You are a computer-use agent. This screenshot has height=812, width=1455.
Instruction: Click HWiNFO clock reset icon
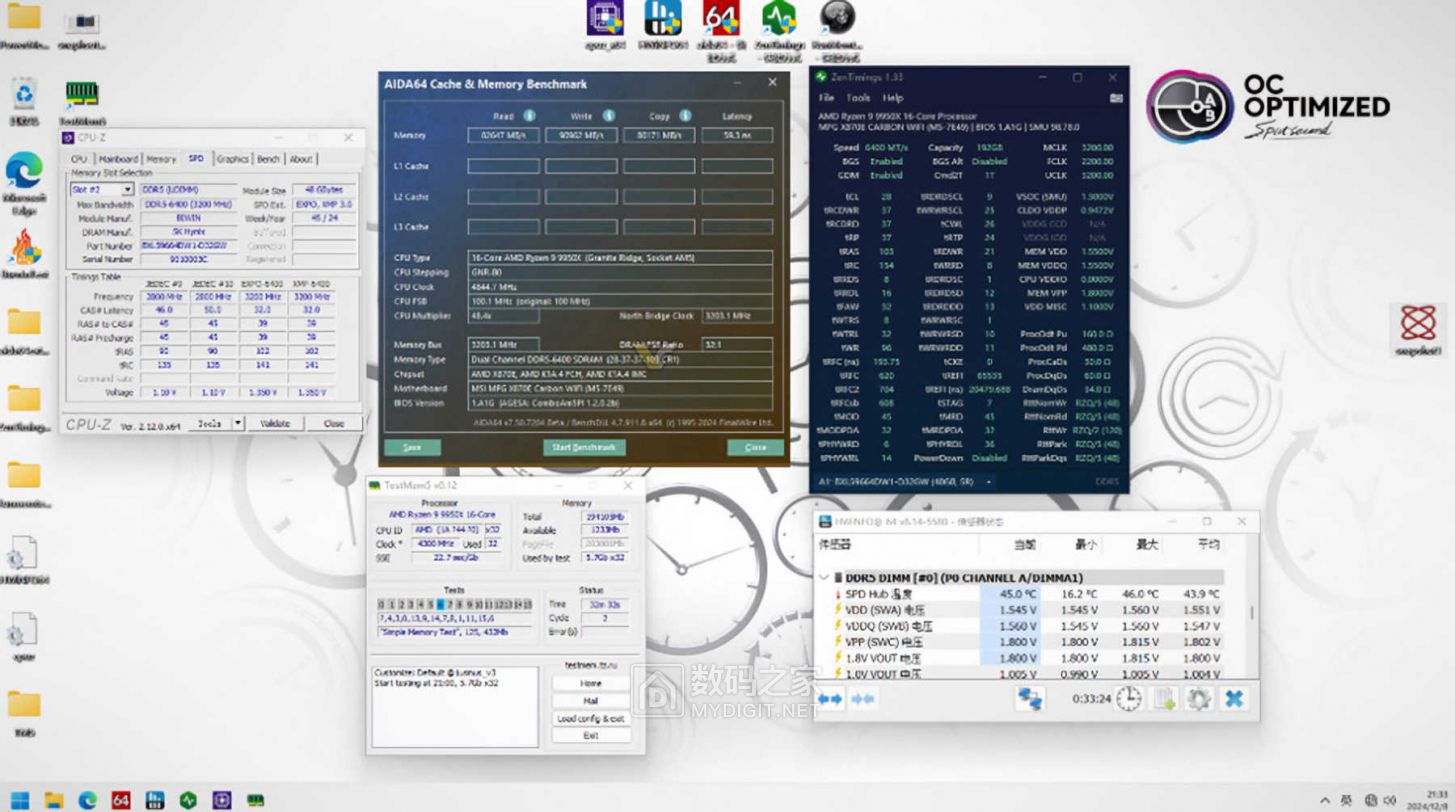[1128, 698]
